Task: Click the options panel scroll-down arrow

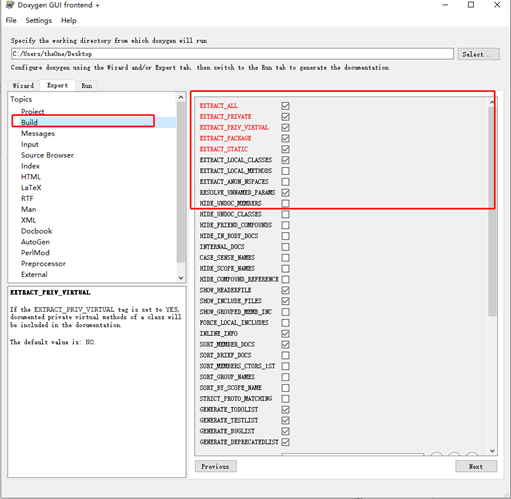Action: pyautogui.click(x=492, y=451)
